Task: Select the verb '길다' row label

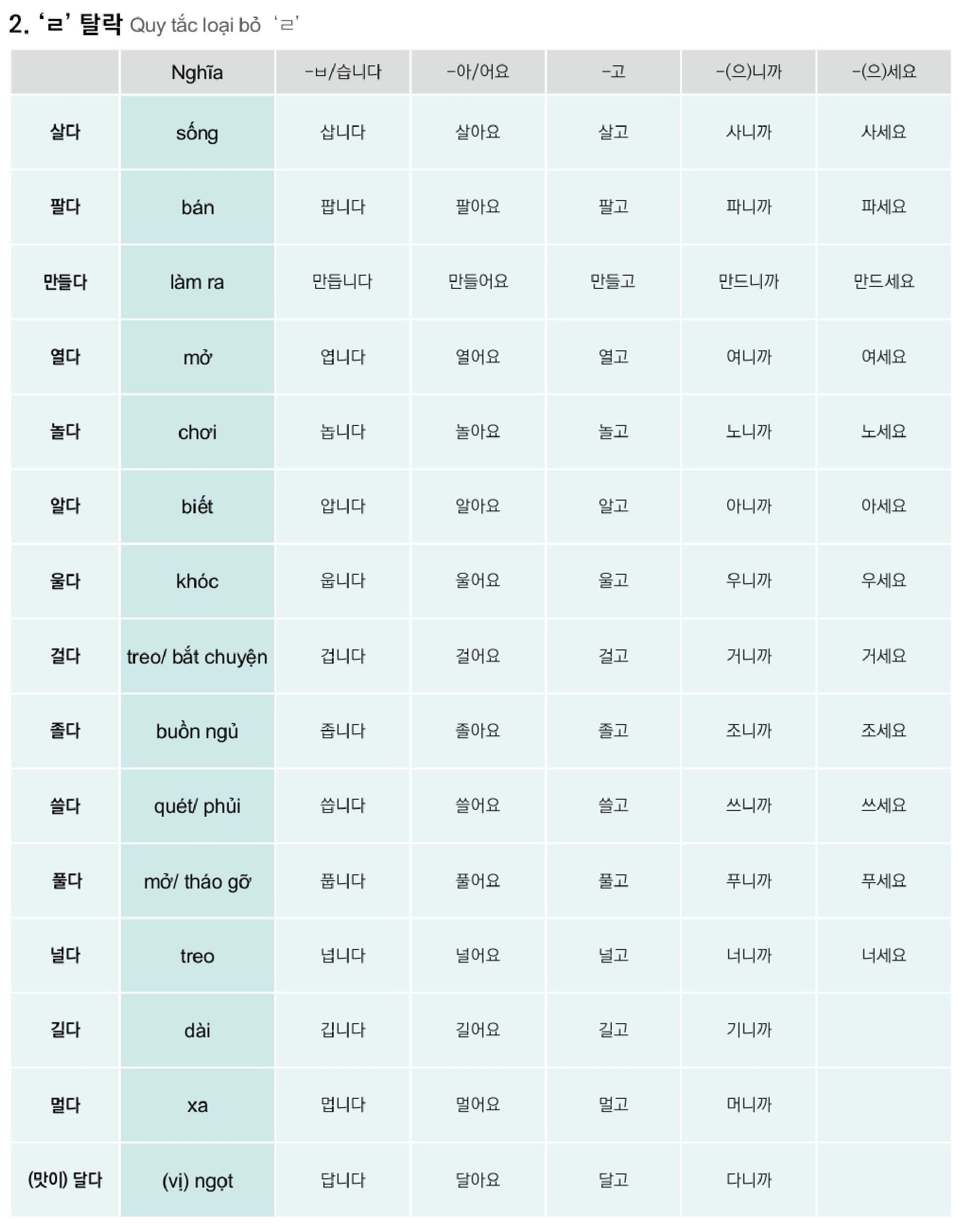Action: pyautogui.click(x=65, y=1030)
